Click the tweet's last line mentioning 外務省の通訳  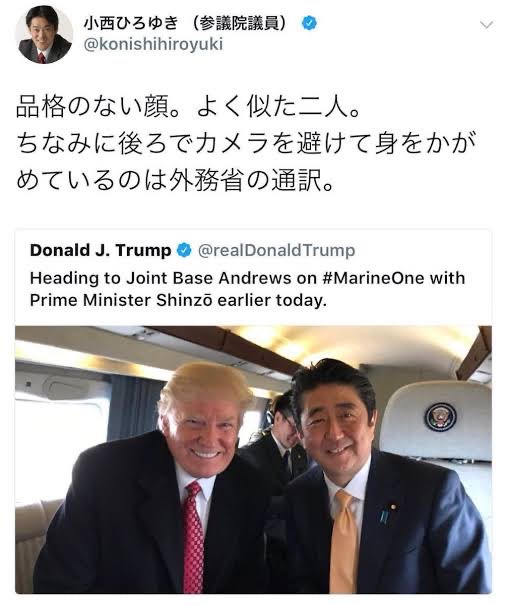click(175, 180)
